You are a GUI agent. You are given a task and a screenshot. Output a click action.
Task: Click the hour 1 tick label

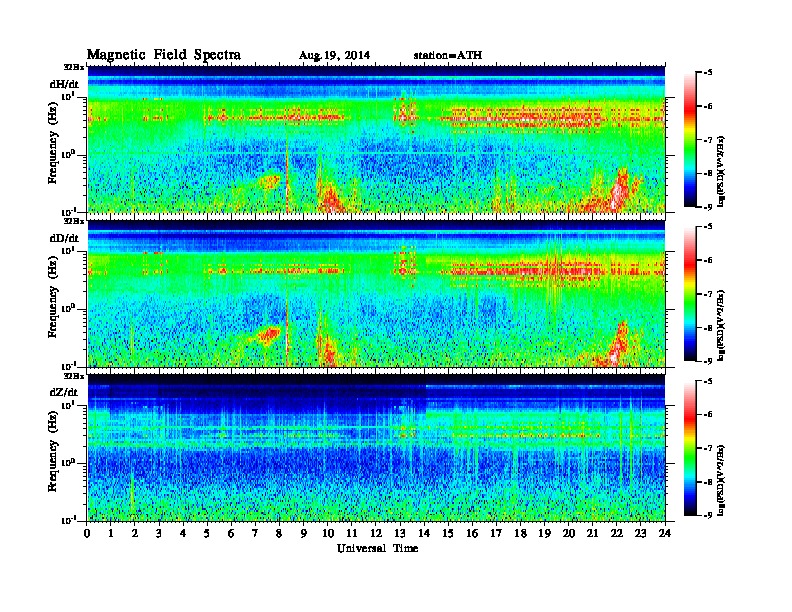pos(111,533)
